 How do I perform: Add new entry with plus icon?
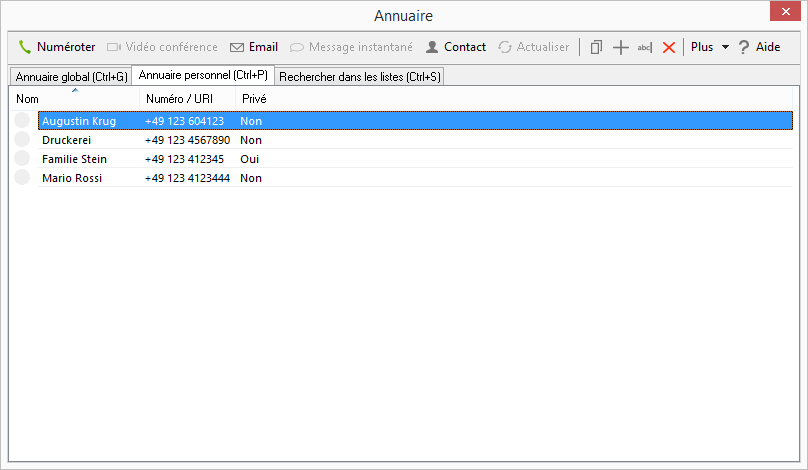[x=620, y=47]
